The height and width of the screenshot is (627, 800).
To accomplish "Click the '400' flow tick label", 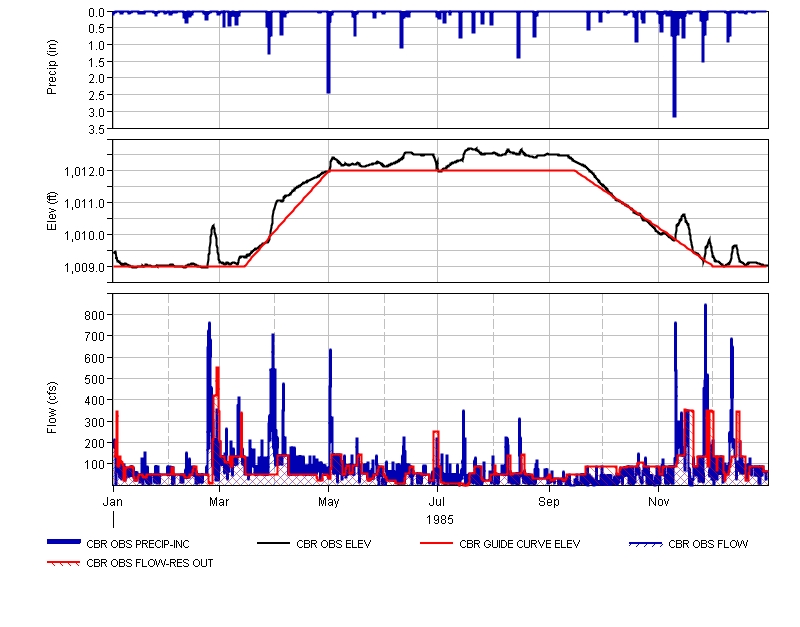I will pyautogui.click(x=95, y=401).
